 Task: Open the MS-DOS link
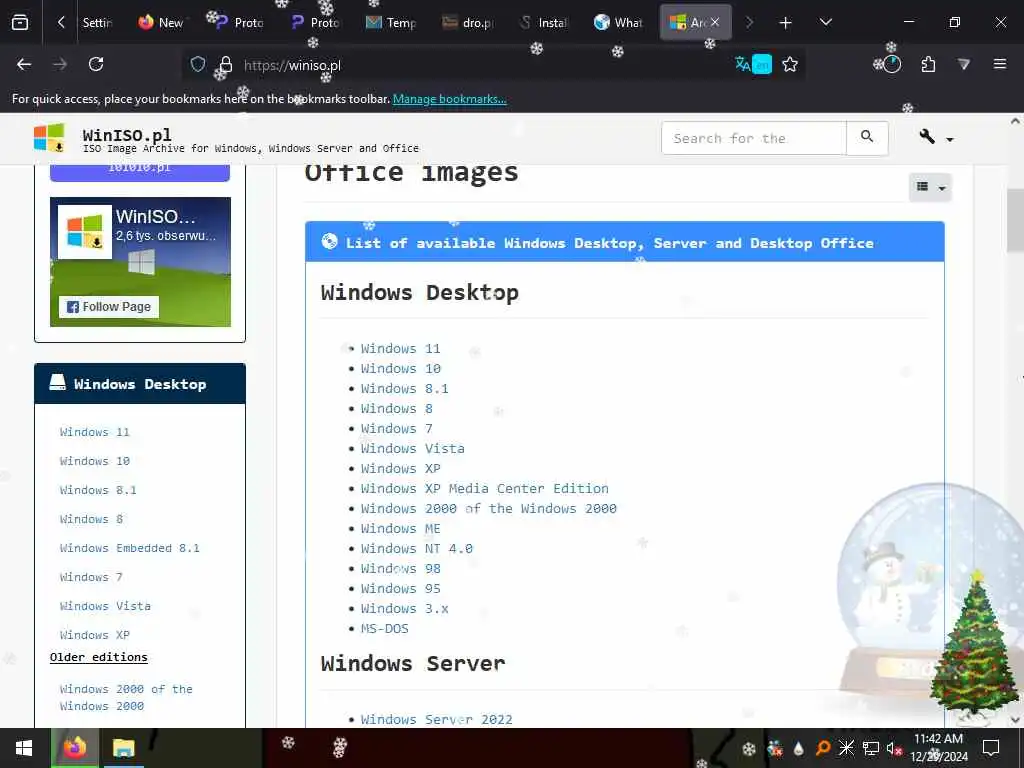pyautogui.click(x=385, y=630)
